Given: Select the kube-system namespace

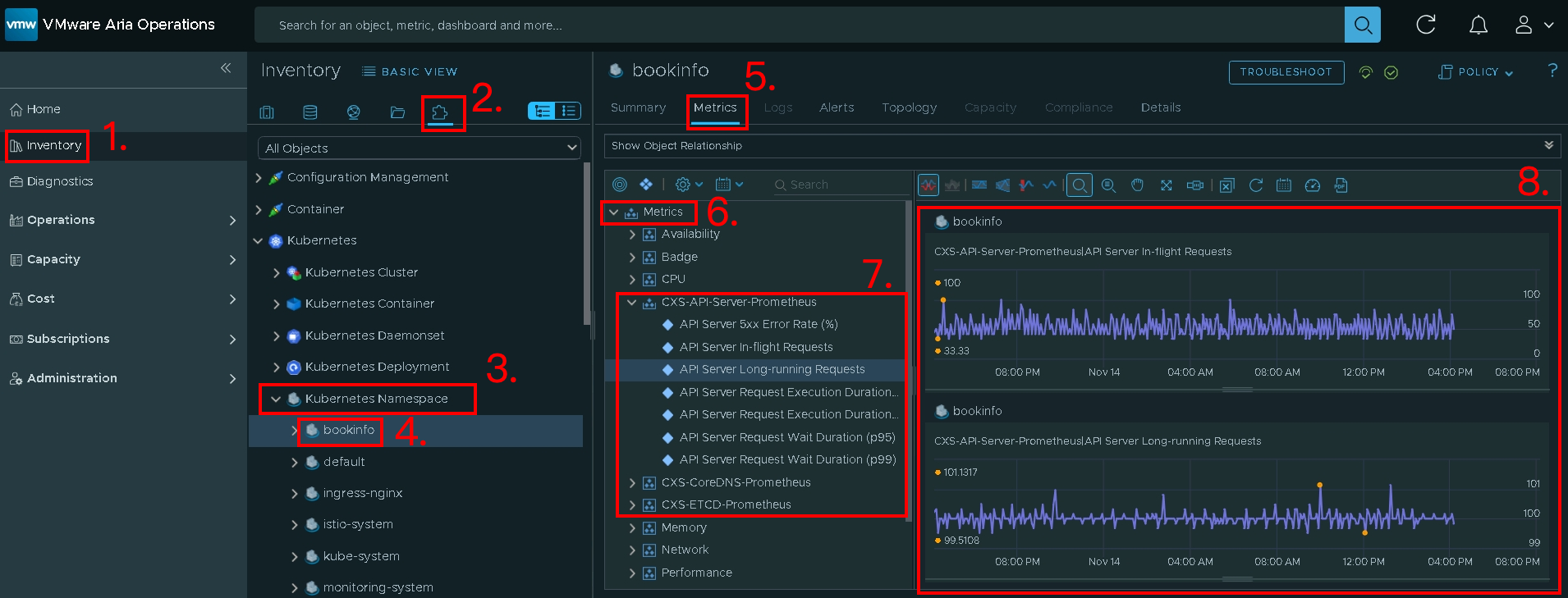Looking at the screenshot, I should tap(361, 556).
